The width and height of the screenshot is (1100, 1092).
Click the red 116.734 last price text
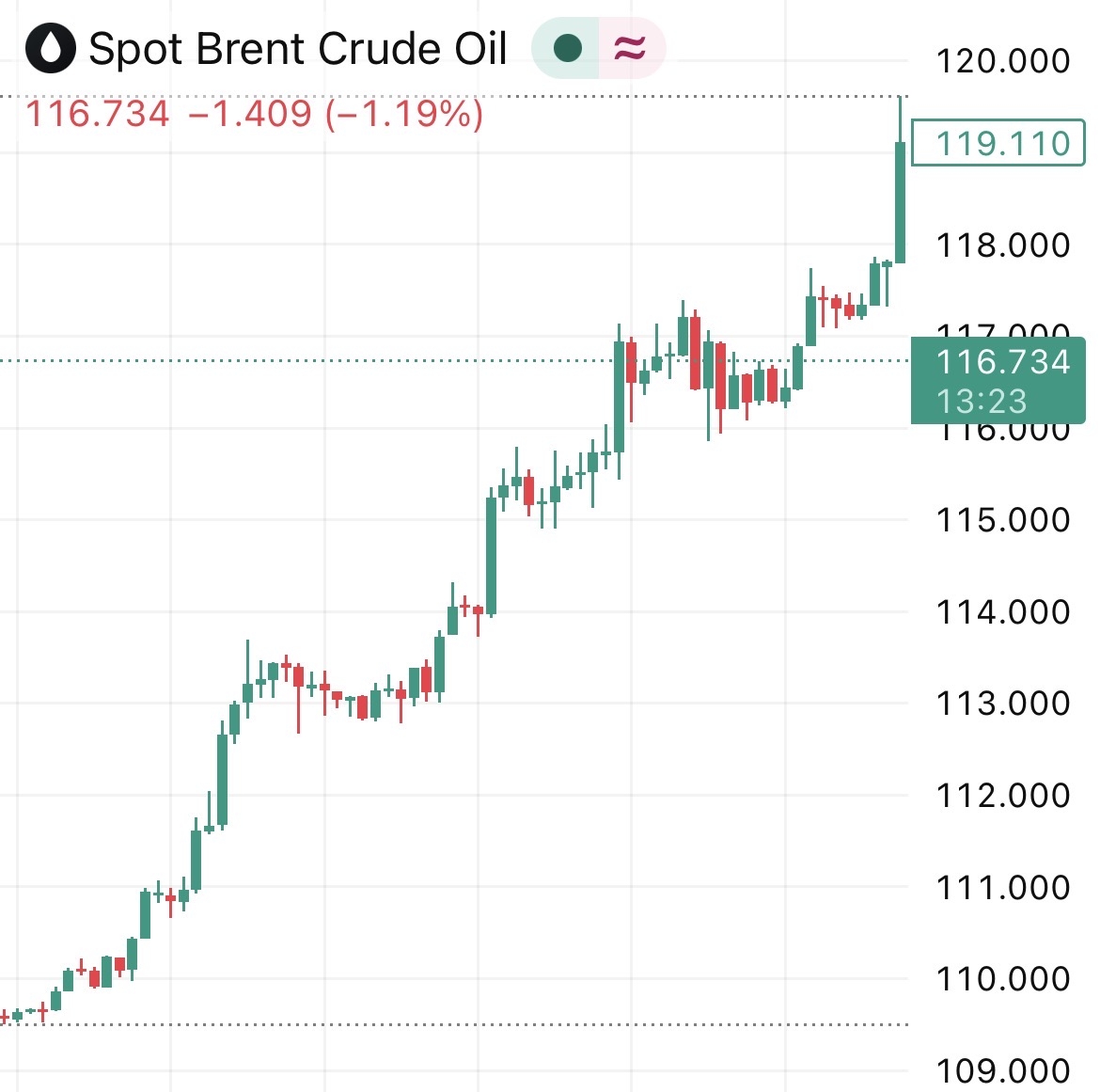point(98,114)
